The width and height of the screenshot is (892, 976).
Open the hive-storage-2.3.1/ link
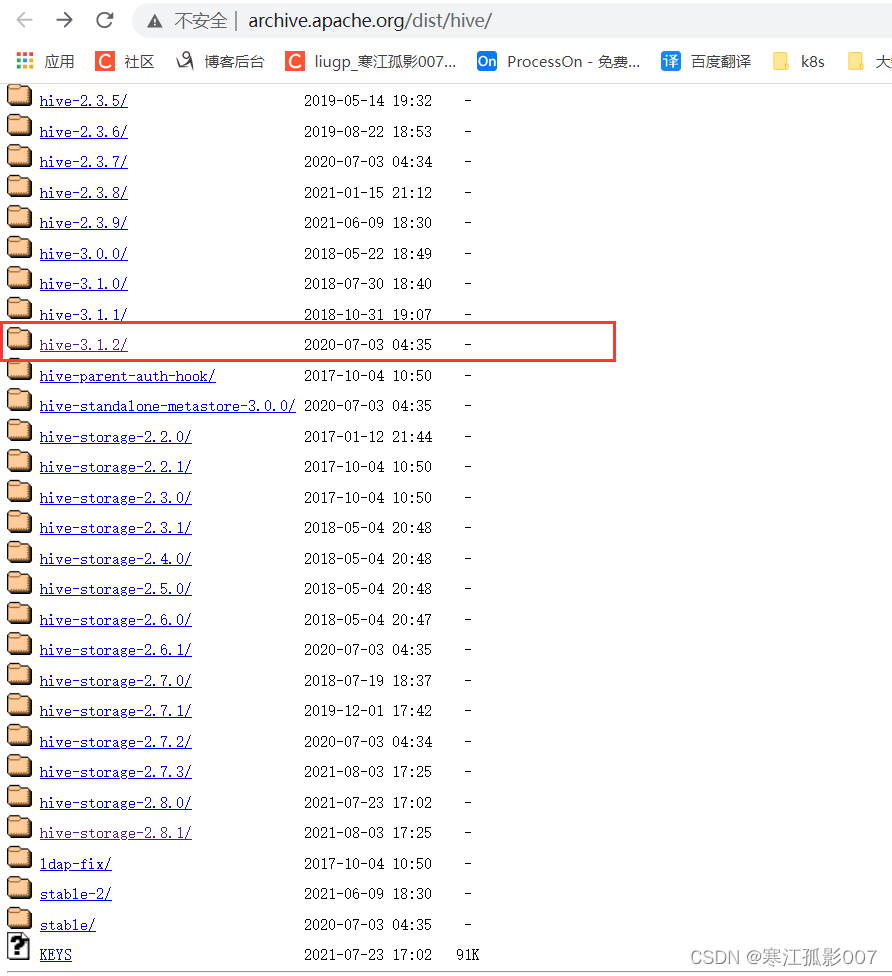116,528
